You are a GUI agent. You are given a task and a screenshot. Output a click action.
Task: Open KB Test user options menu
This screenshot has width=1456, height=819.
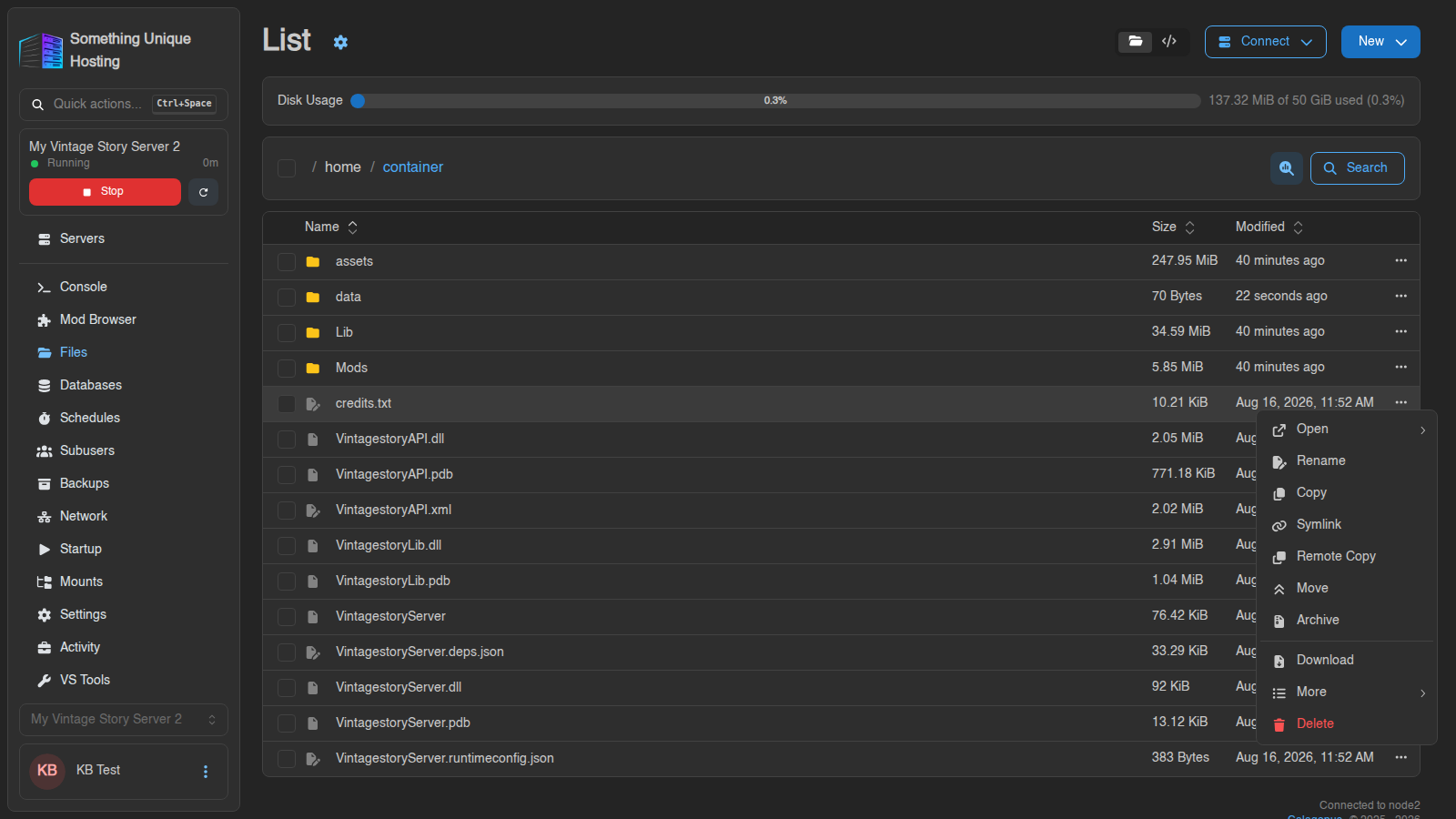tap(206, 772)
